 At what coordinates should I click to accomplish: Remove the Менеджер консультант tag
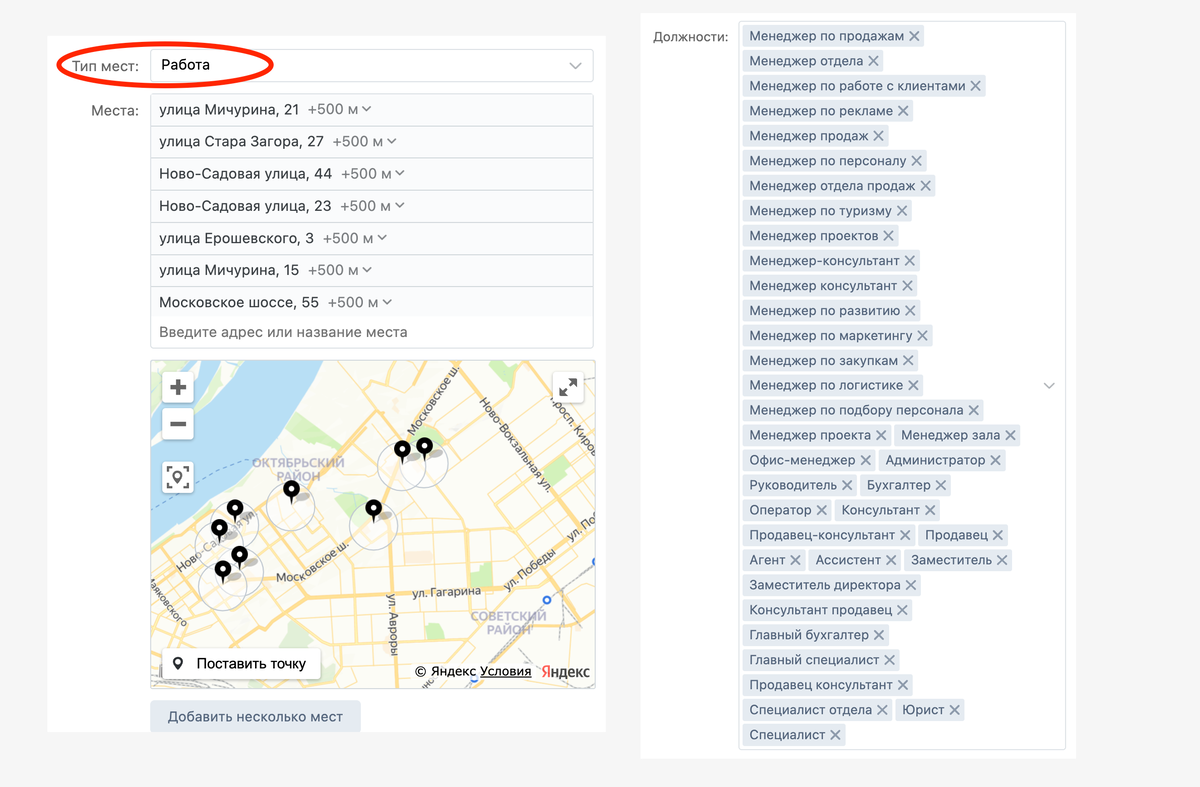tap(907, 286)
